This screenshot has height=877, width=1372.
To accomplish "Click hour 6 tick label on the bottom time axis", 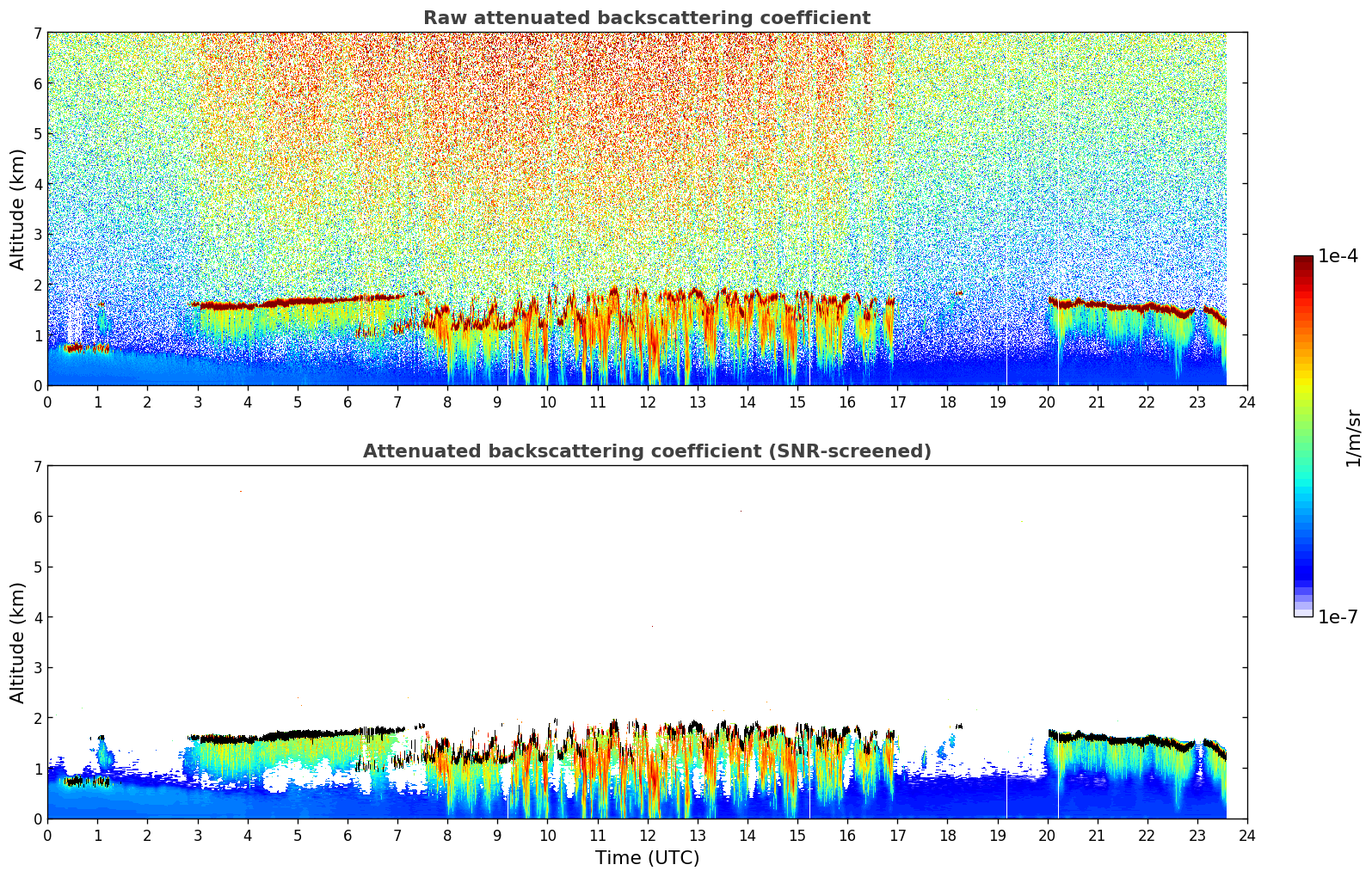I will (x=348, y=836).
